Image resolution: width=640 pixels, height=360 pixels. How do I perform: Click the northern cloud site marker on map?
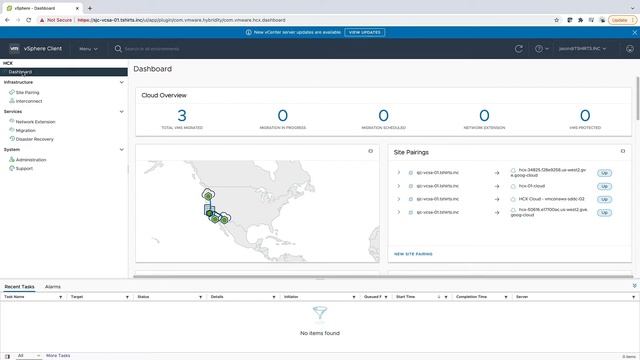(208, 195)
